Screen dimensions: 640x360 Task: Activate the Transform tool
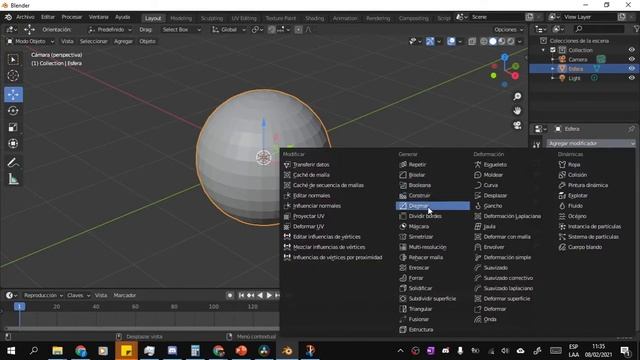(13, 143)
